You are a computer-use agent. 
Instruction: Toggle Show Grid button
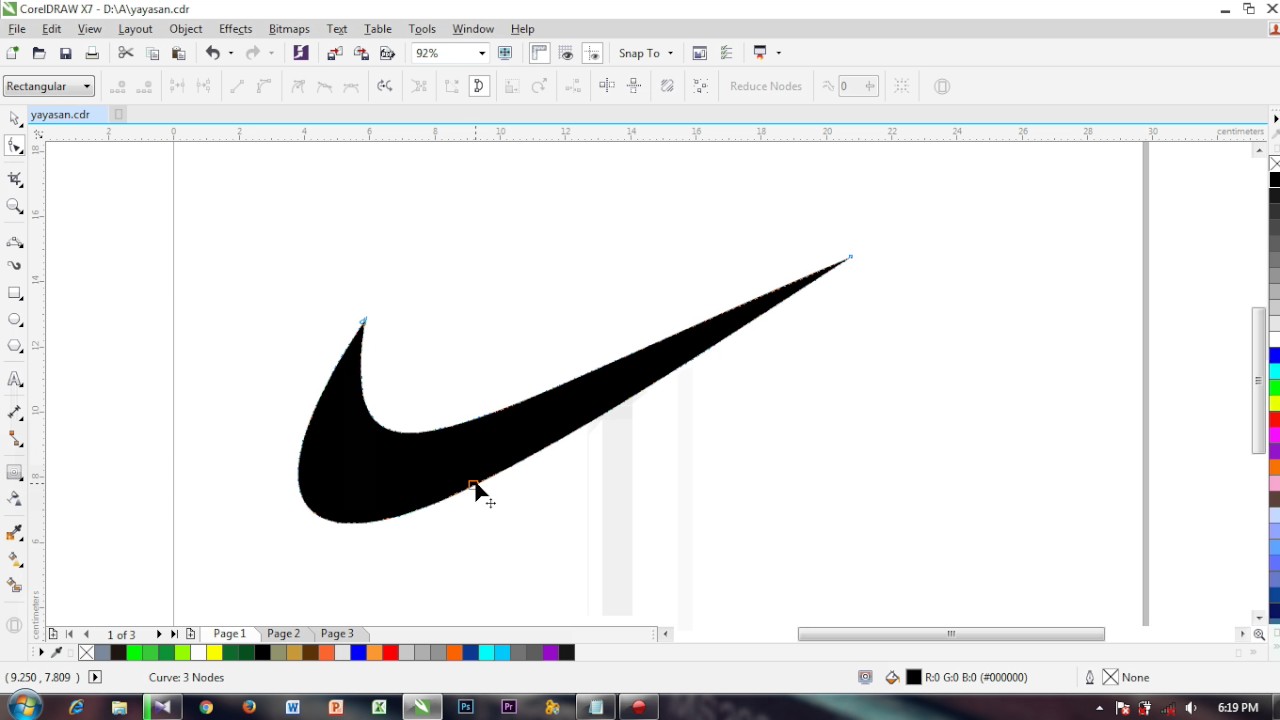(x=566, y=53)
